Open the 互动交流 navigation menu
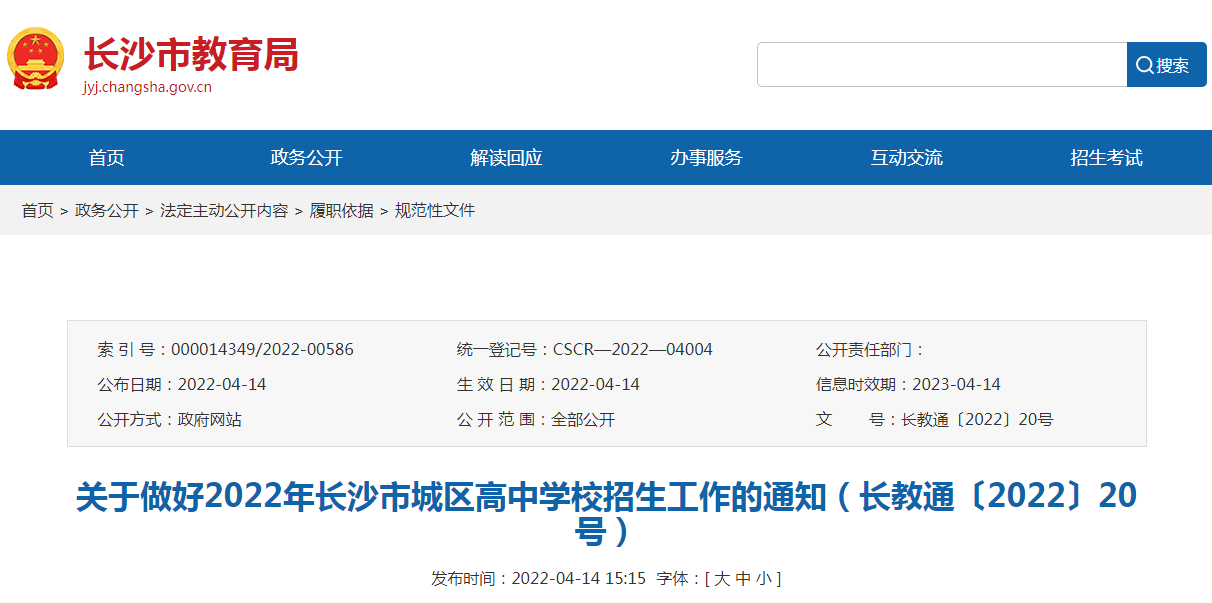Screen dimensions: 1212x603 point(908,157)
